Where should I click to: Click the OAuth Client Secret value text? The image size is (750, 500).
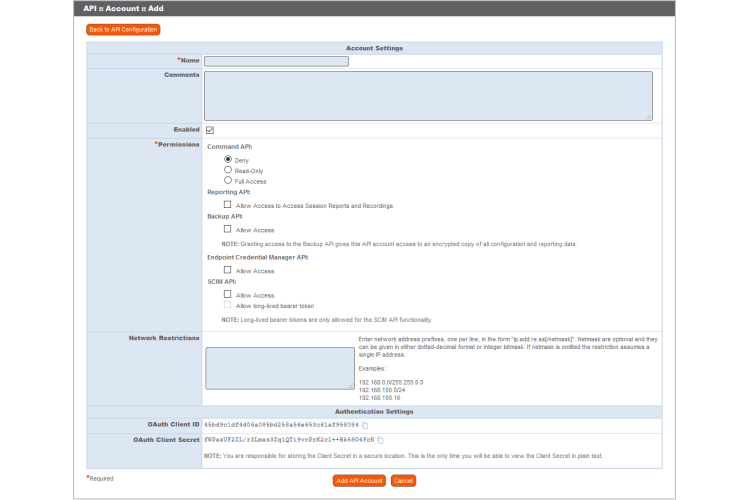[x=288, y=439]
